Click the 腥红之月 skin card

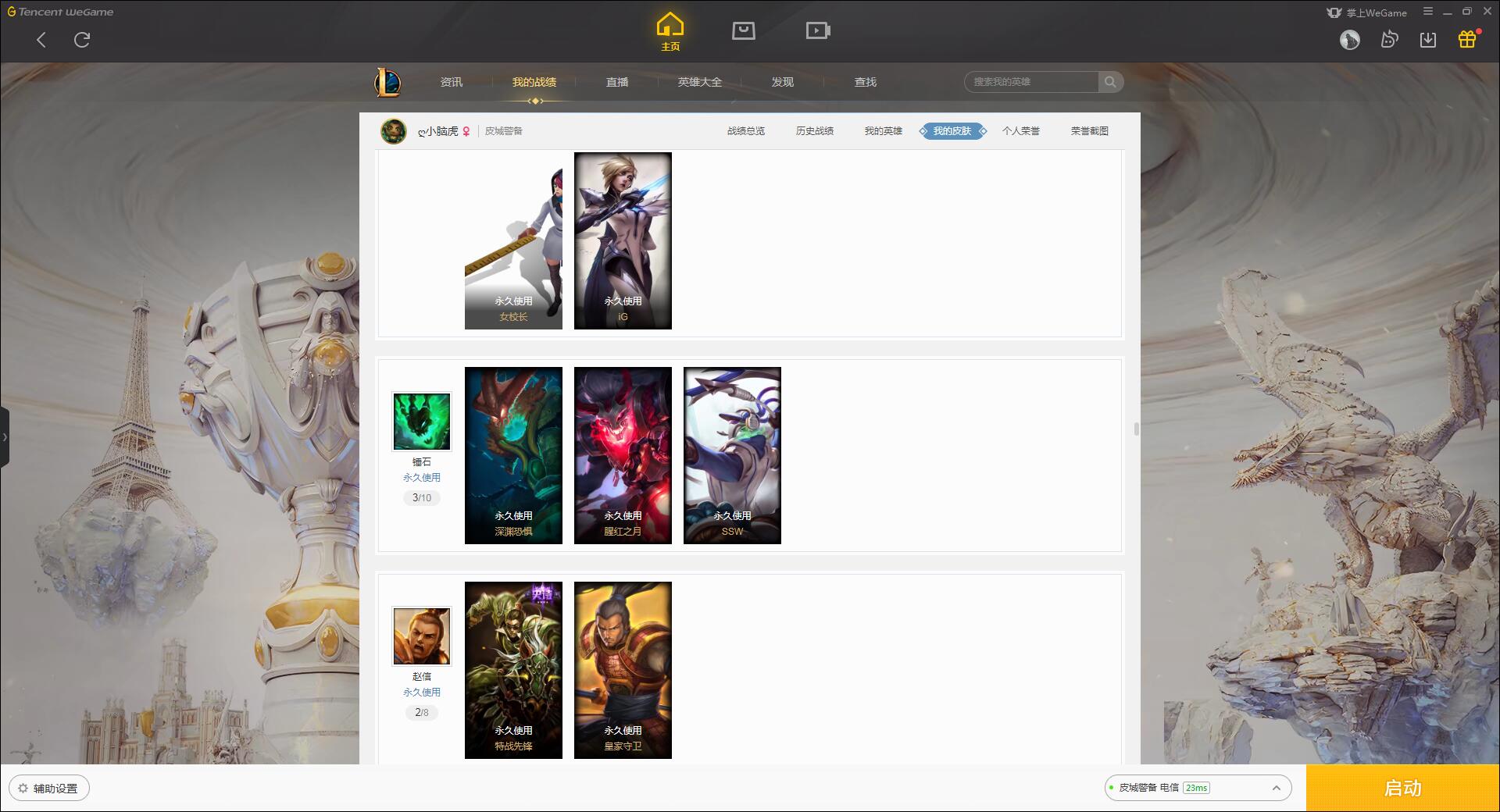click(623, 455)
